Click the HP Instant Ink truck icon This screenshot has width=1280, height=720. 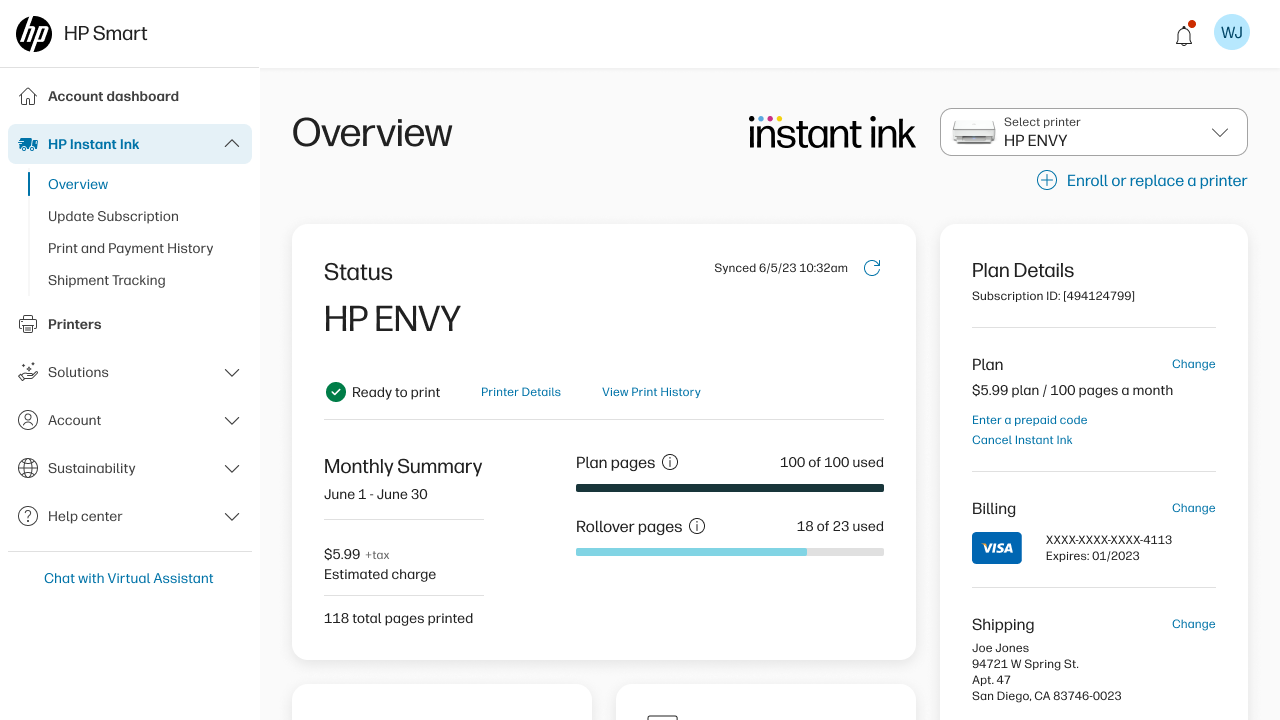pos(28,144)
